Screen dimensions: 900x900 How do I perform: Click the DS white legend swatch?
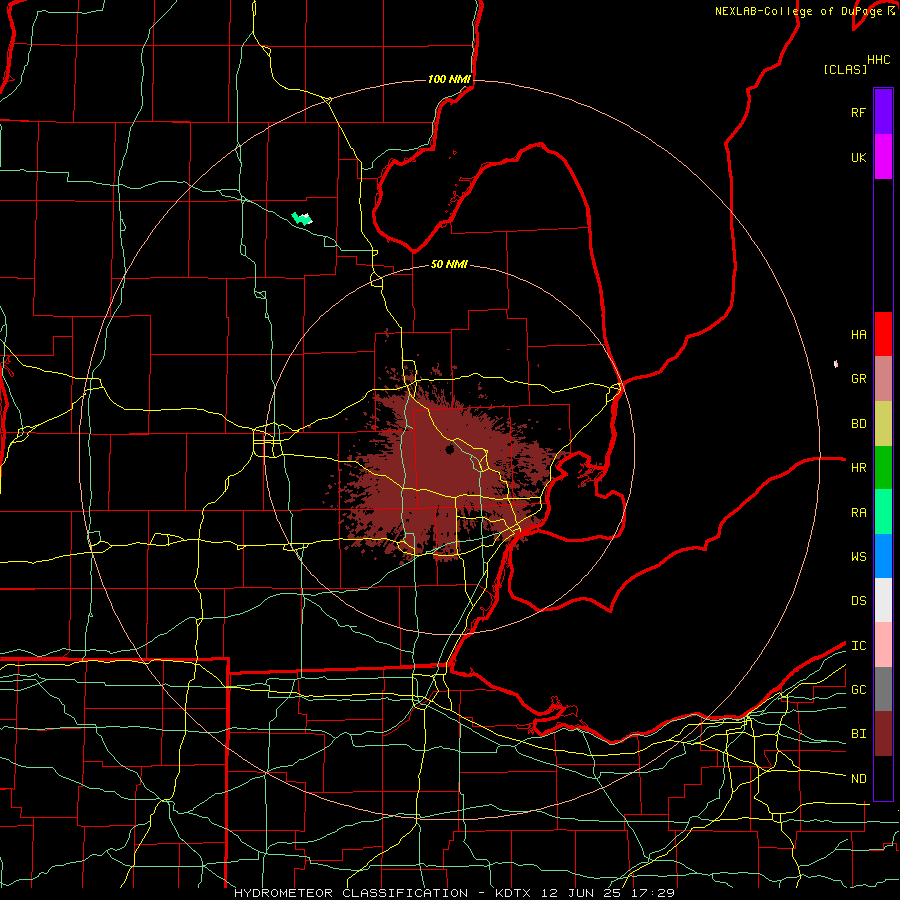tap(883, 600)
